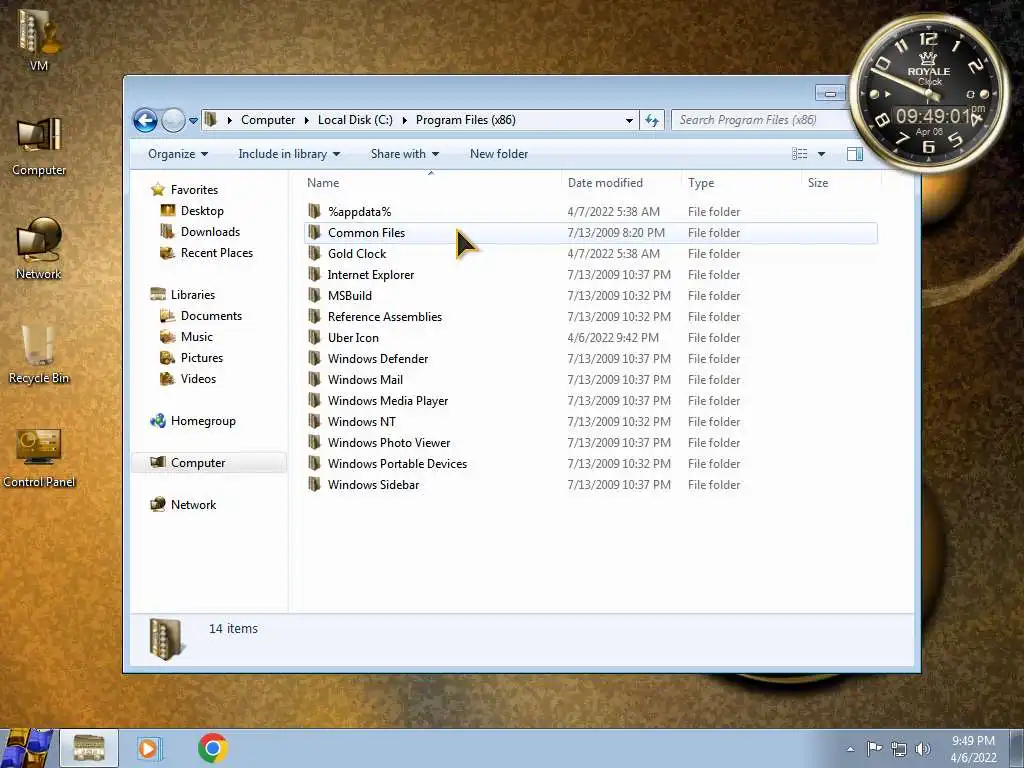Screen dimensions: 1024x768
Task: Open Include in library menu
Action: 289,154
